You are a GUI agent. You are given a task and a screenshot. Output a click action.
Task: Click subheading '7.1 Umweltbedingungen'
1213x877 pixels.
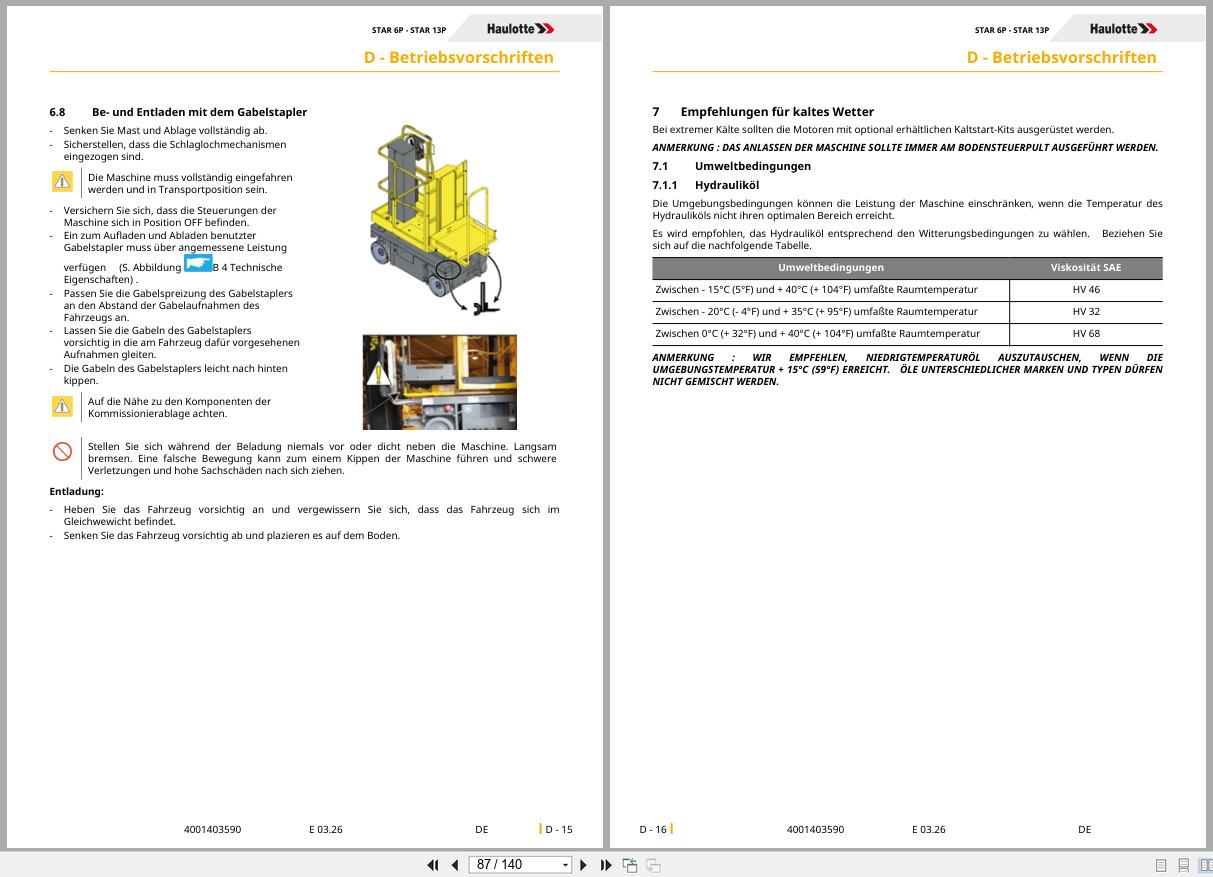click(x=732, y=166)
